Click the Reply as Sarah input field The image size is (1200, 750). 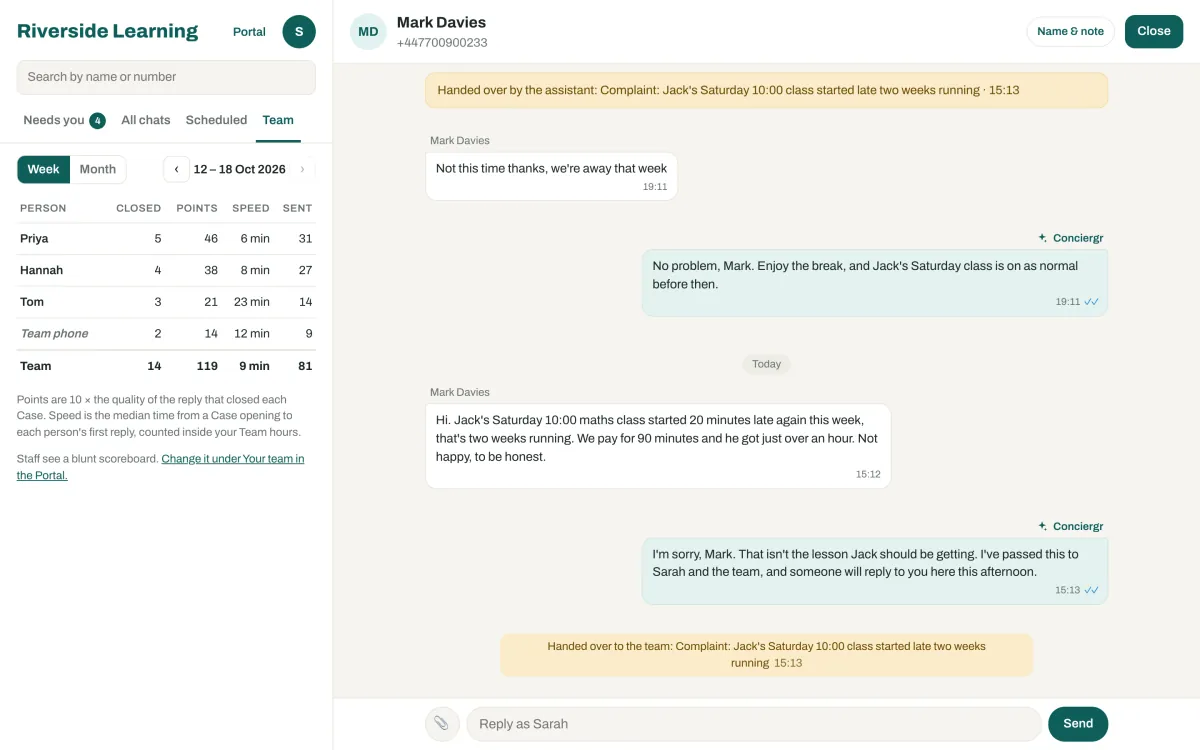click(x=754, y=724)
